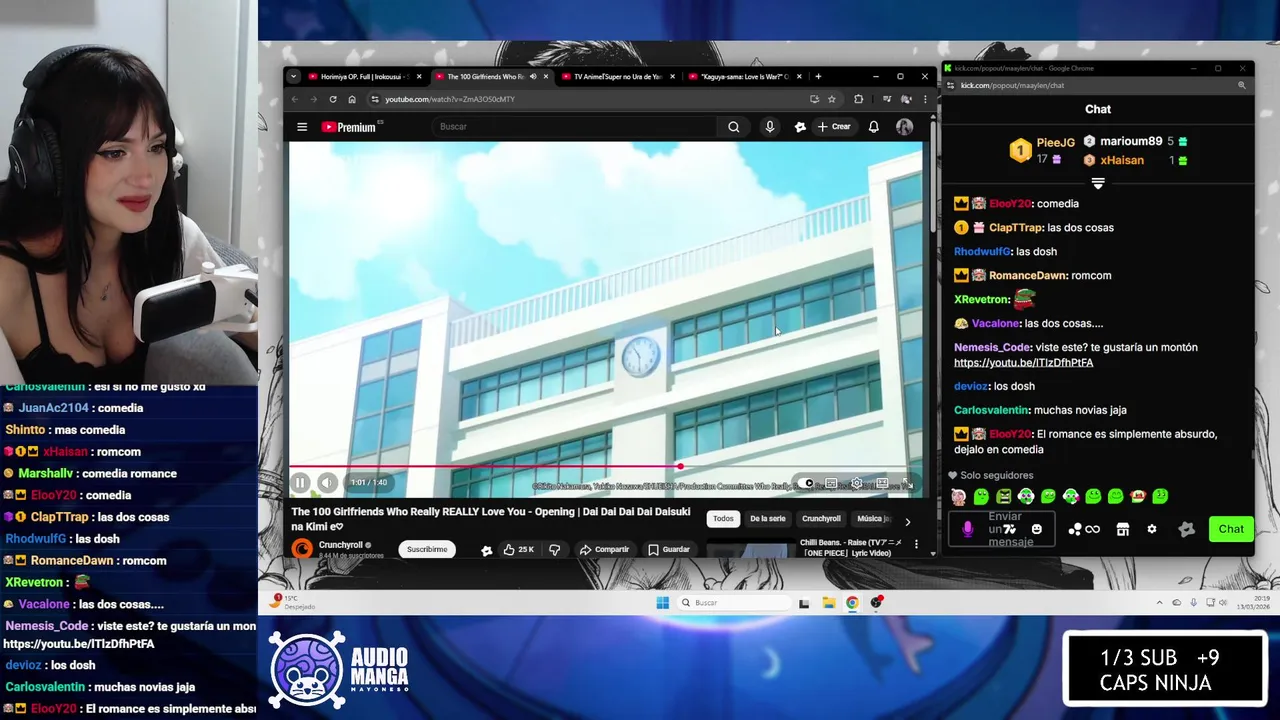The width and height of the screenshot is (1280, 720).
Task: Like the video showing 25 K
Action: pyautogui.click(x=518, y=549)
